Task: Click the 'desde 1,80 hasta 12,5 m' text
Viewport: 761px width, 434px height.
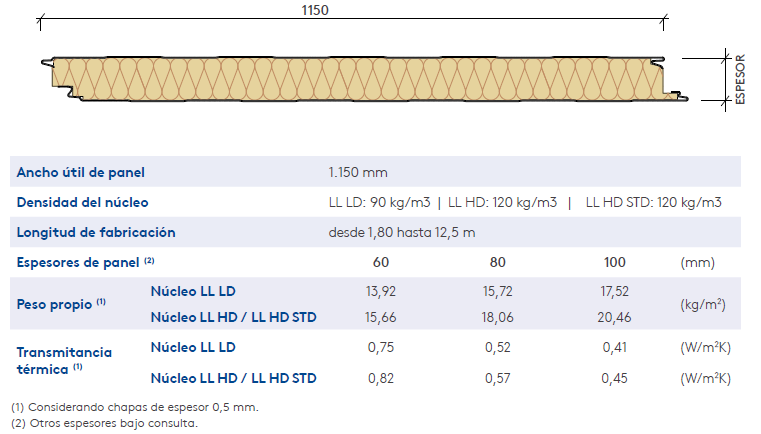Action: (402, 233)
